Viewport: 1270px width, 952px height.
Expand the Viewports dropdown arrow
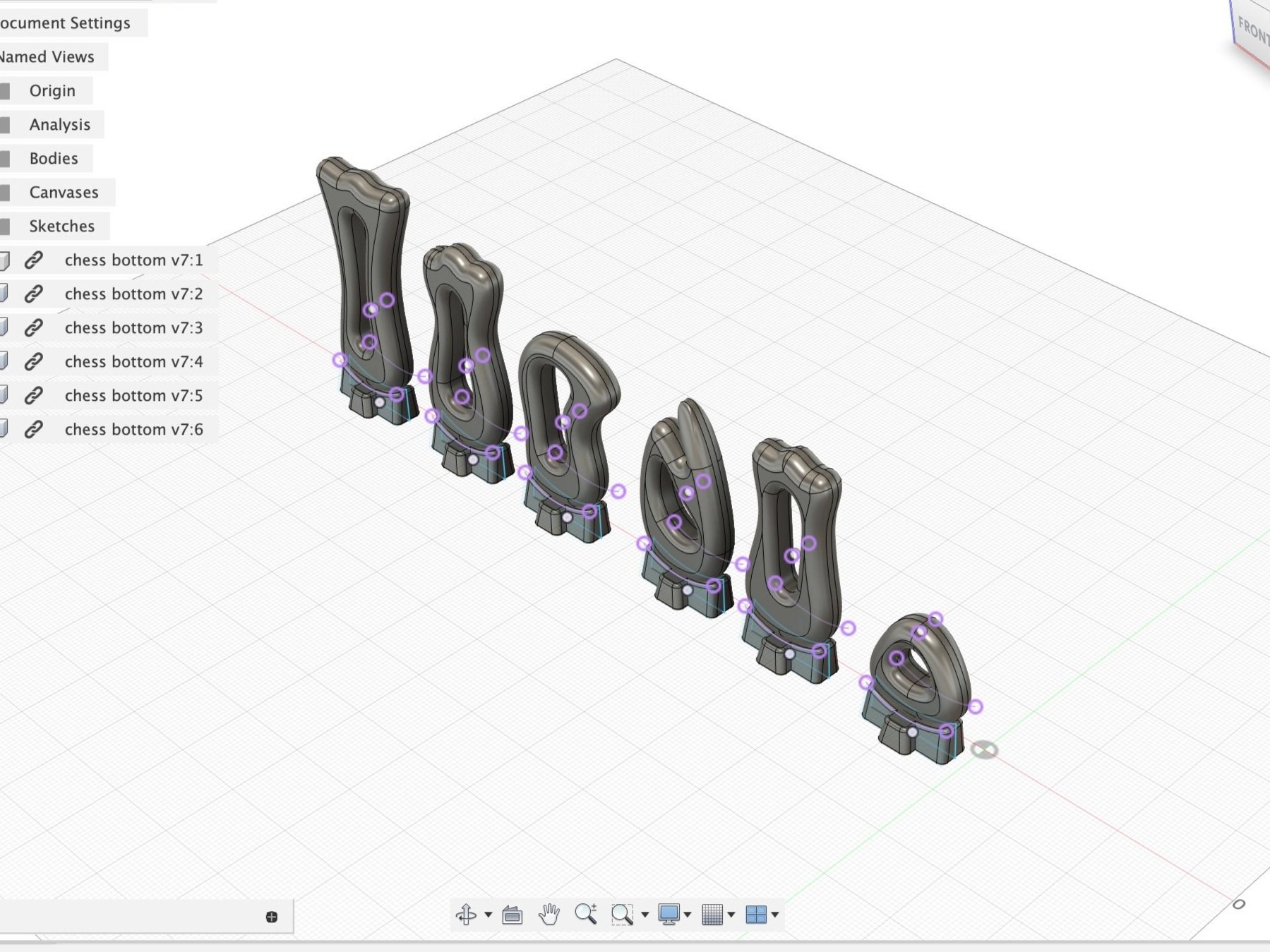775,915
